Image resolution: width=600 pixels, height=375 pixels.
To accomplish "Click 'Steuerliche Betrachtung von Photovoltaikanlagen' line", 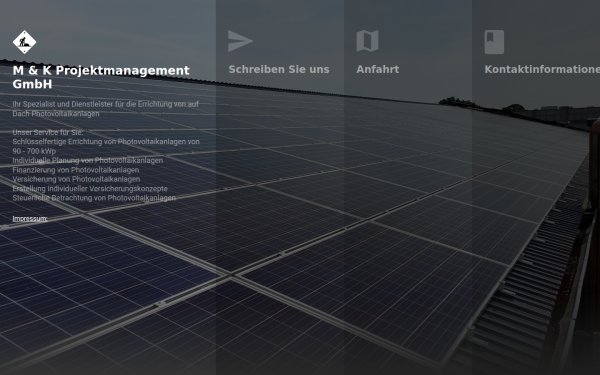I will (x=94, y=198).
